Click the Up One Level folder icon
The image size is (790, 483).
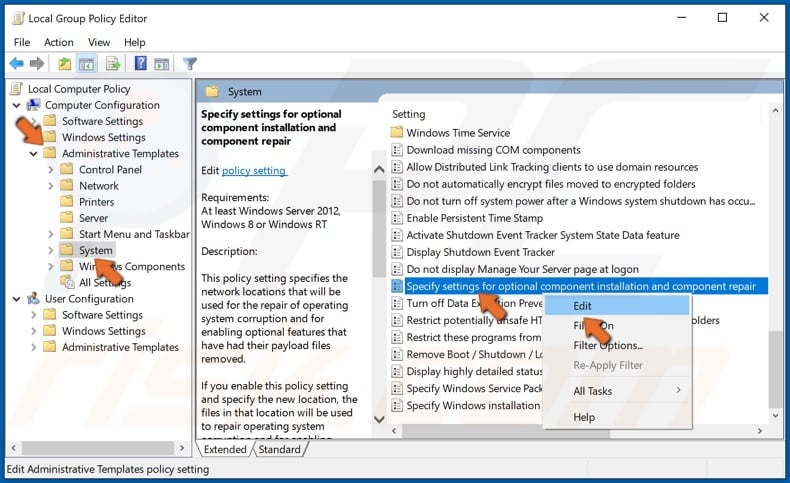[x=64, y=63]
